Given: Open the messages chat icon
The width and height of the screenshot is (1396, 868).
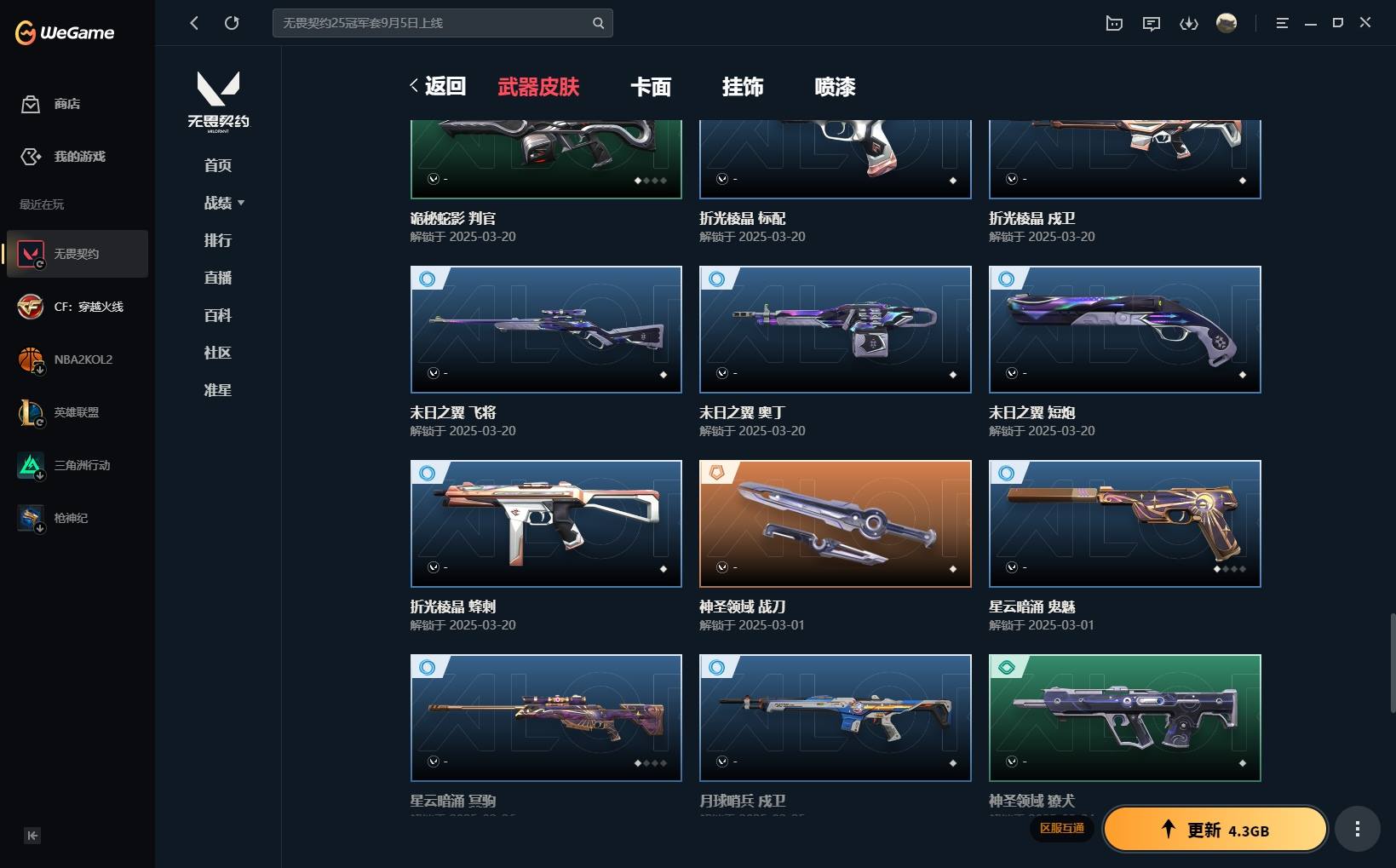Looking at the screenshot, I should coord(1152,23).
